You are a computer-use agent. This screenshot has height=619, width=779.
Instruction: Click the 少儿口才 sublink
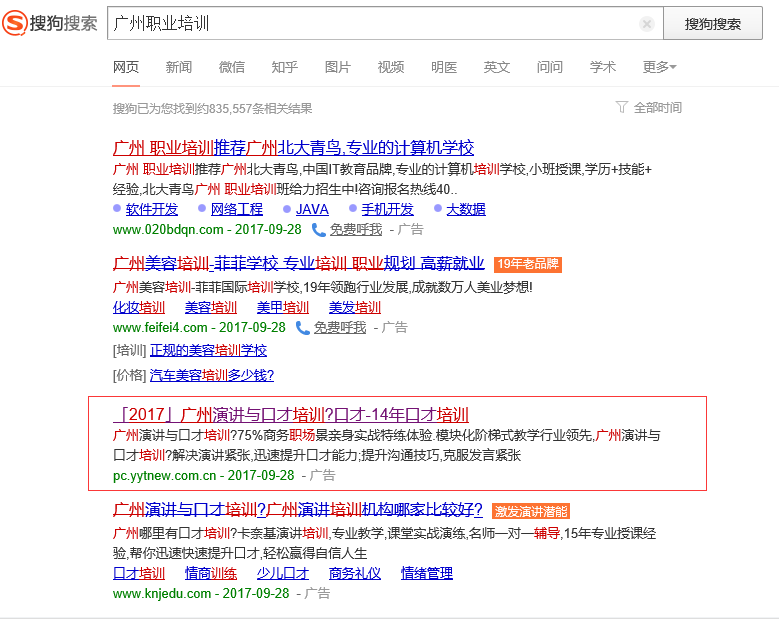[x=283, y=573]
